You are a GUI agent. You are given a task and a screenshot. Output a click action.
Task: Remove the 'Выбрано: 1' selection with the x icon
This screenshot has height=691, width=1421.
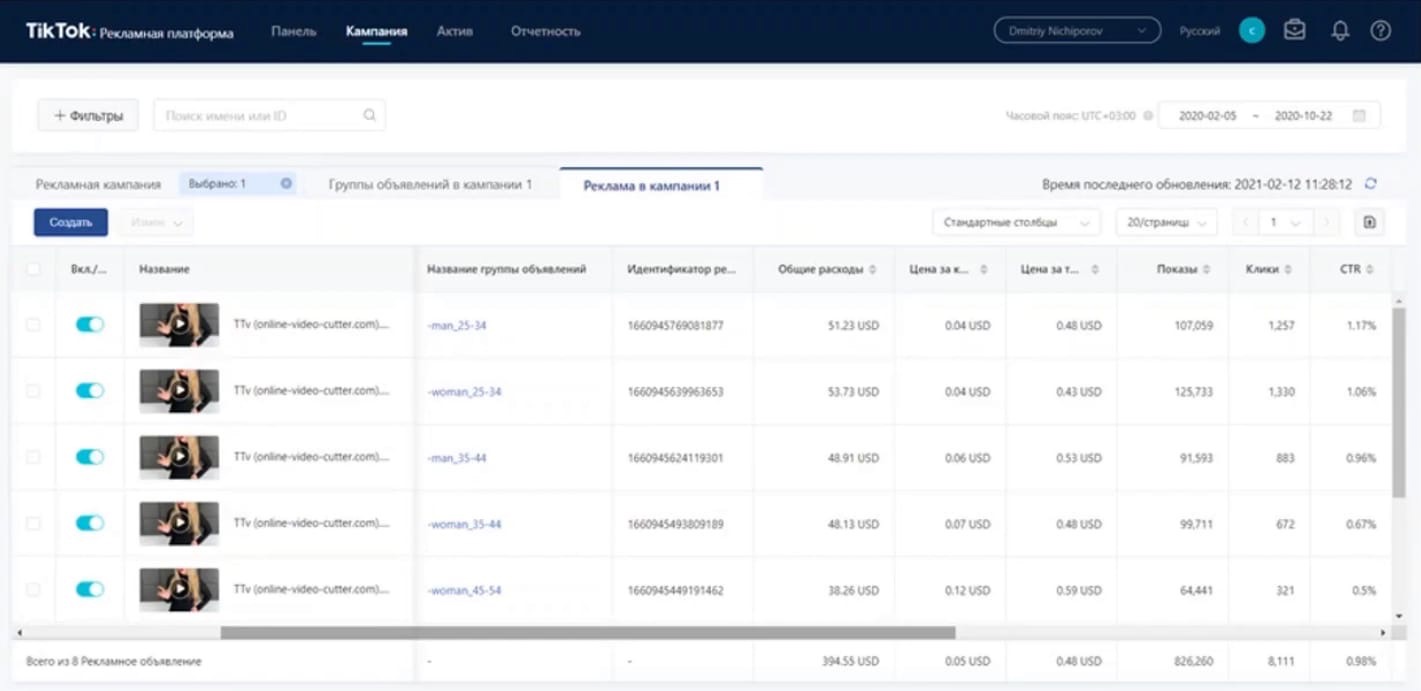pyautogui.click(x=286, y=184)
